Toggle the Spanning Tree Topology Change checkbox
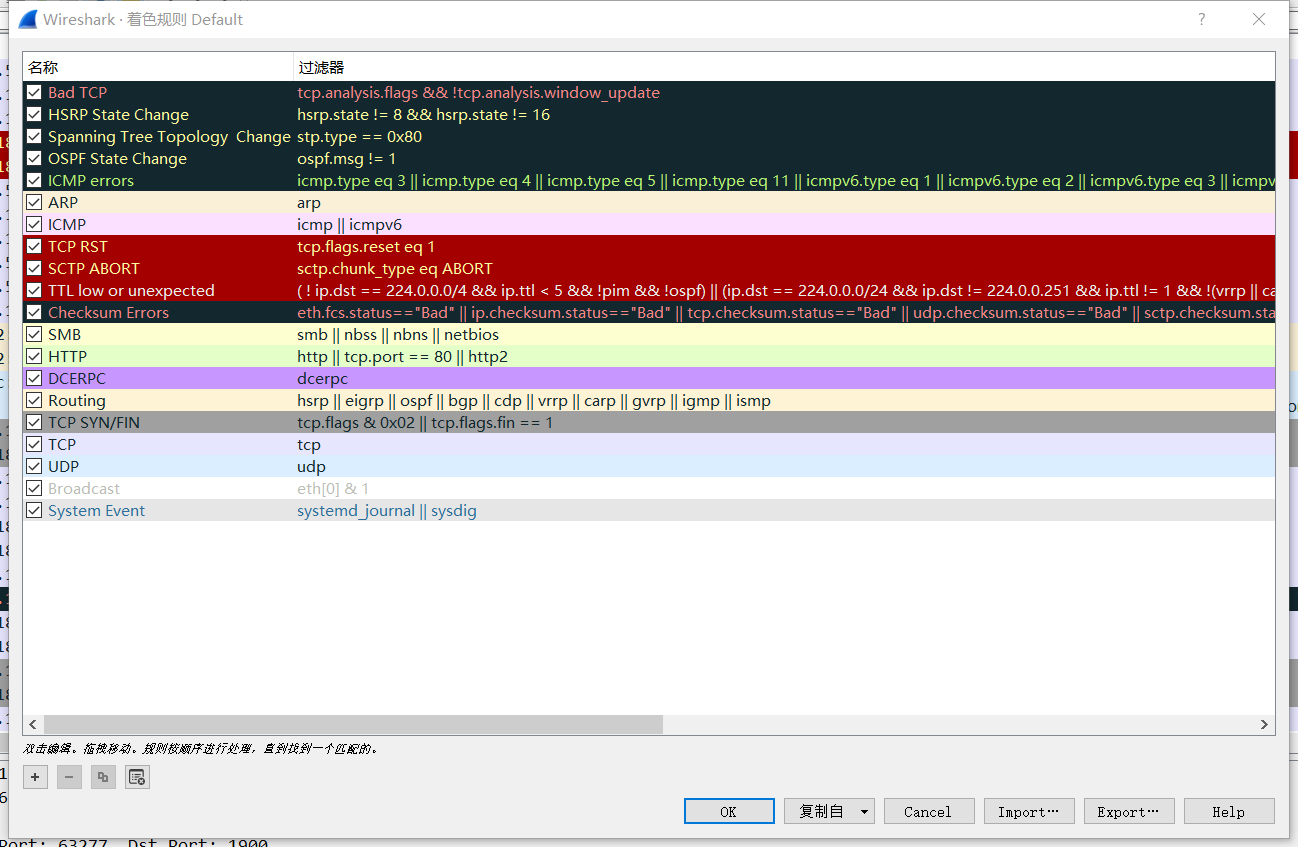 (x=34, y=136)
